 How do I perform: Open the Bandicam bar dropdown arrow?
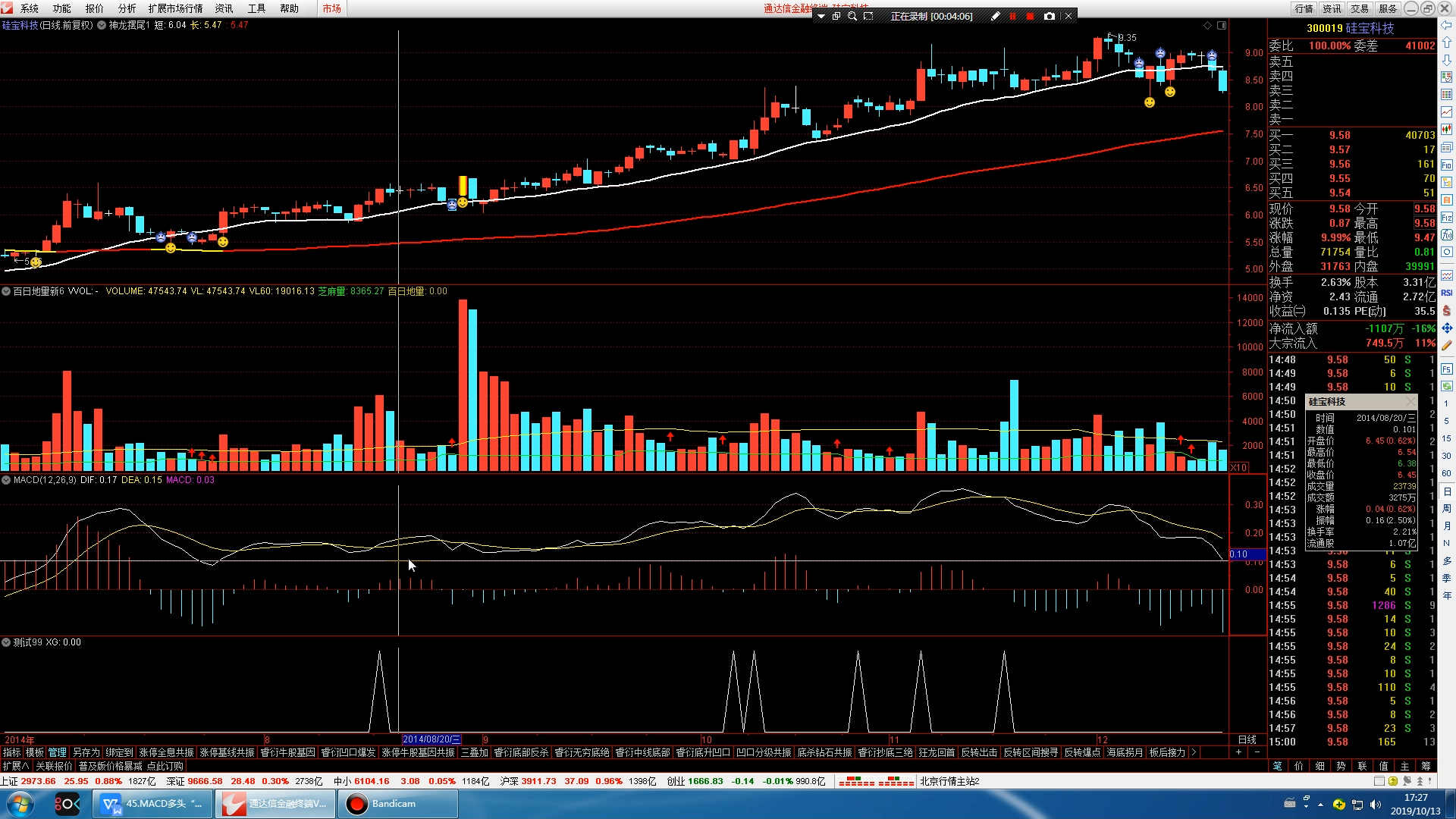point(821,16)
